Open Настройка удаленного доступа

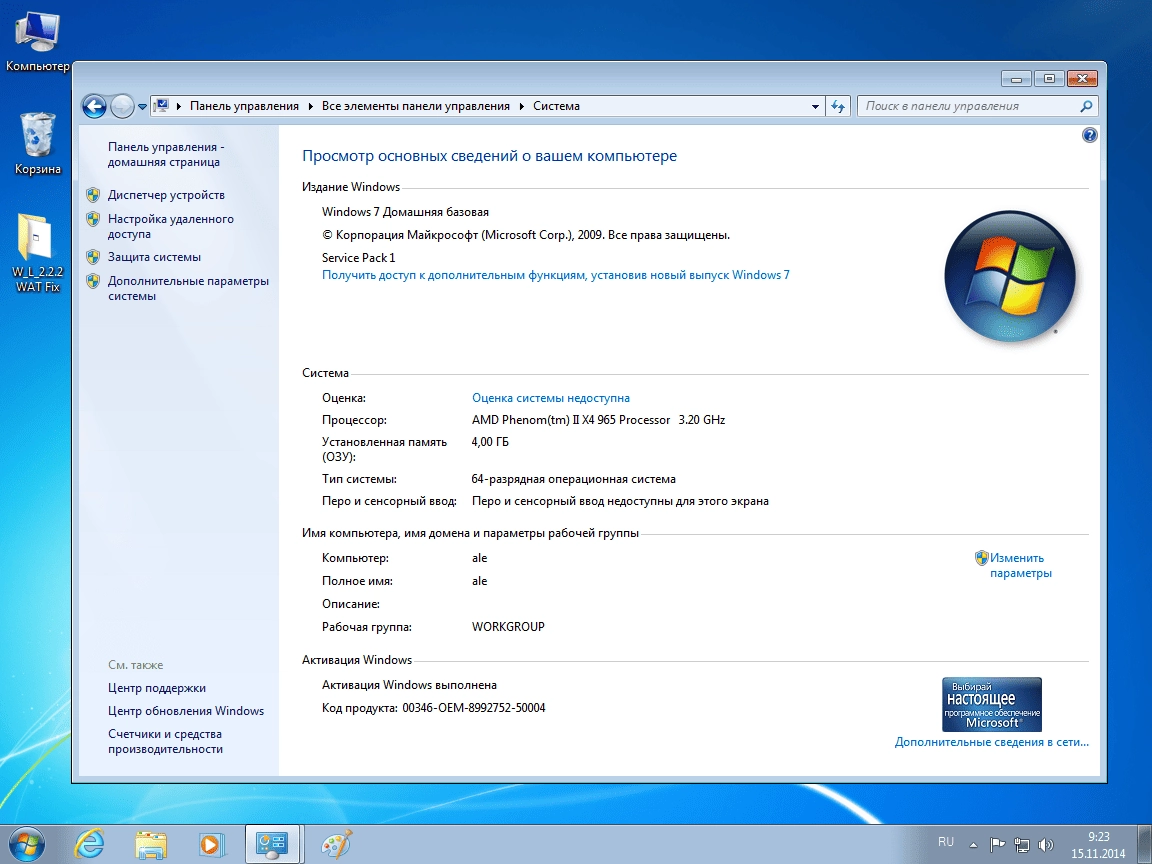tap(170, 226)
